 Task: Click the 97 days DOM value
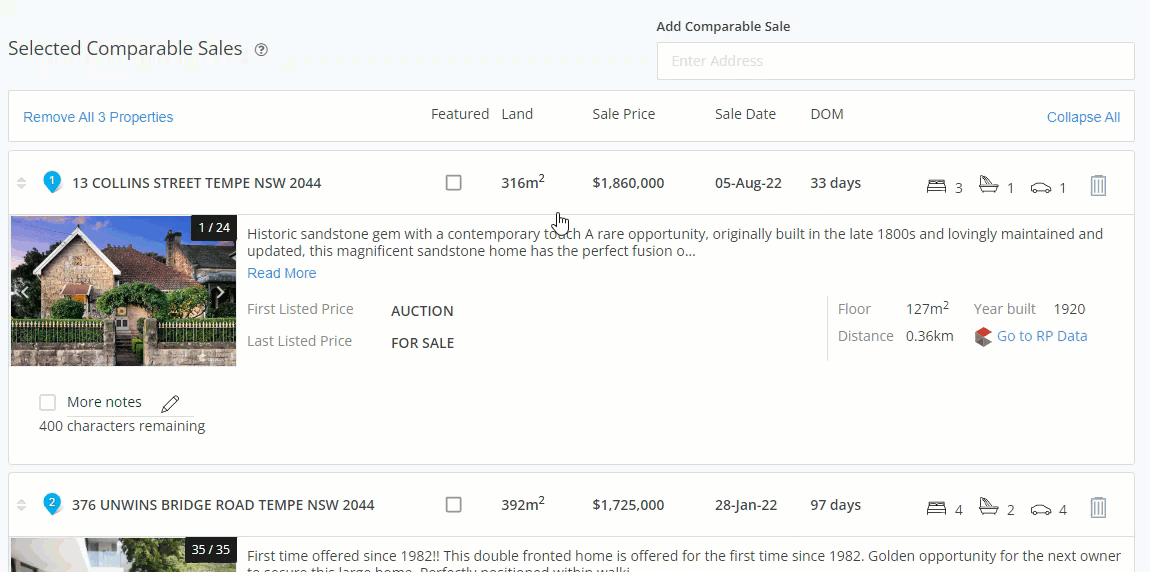click(x=835, y=505)
